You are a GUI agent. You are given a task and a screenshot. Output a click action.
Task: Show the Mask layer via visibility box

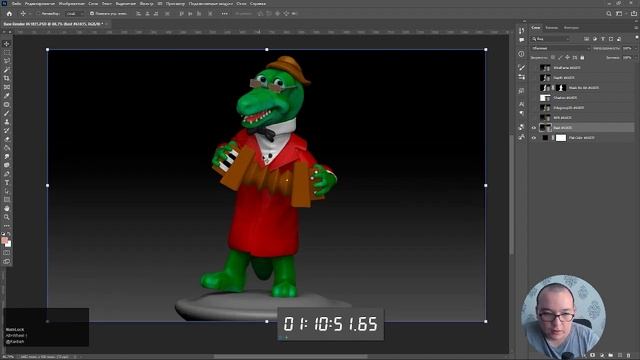click(533, 88)
